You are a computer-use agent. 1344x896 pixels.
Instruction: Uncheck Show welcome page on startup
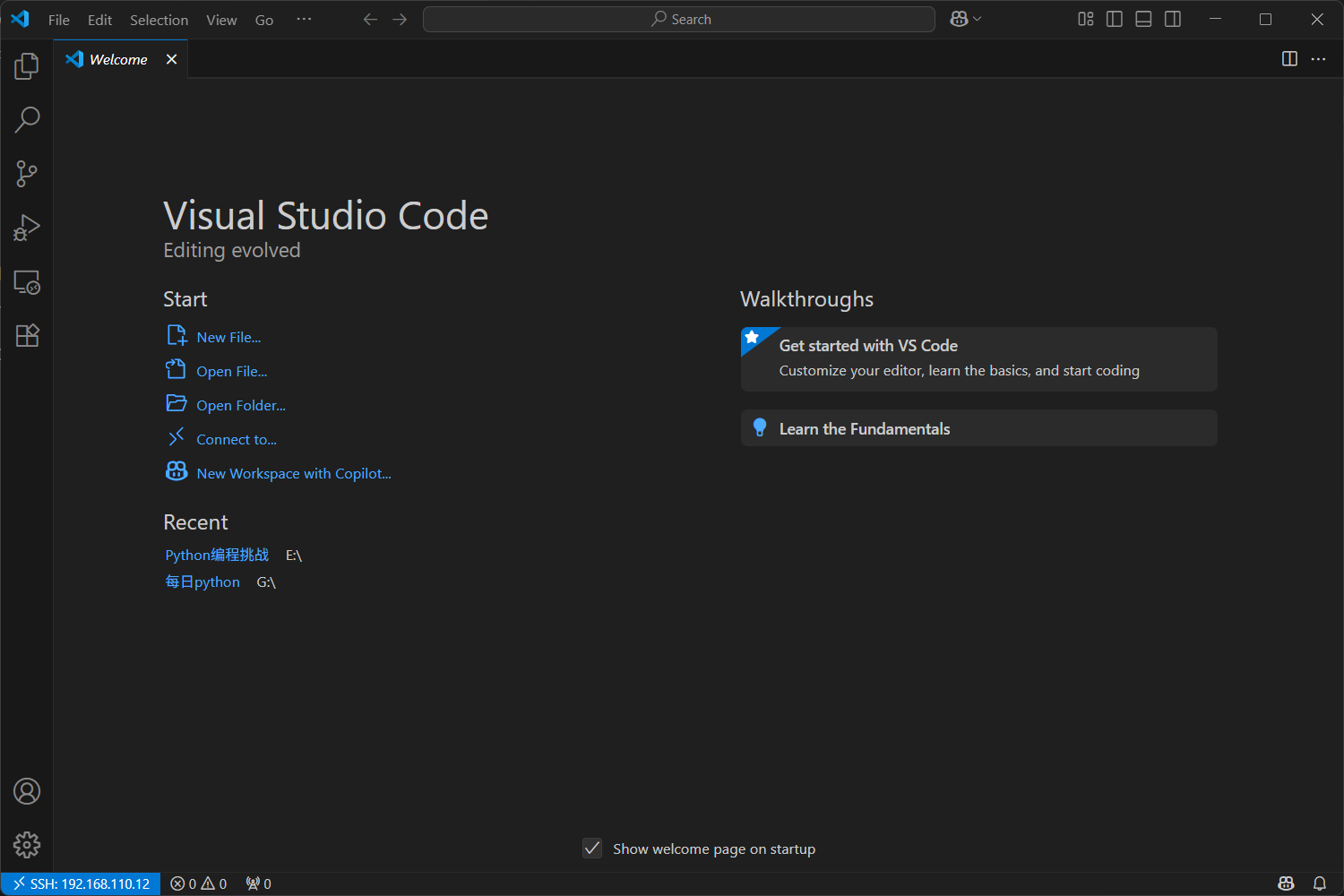point(592,848)
